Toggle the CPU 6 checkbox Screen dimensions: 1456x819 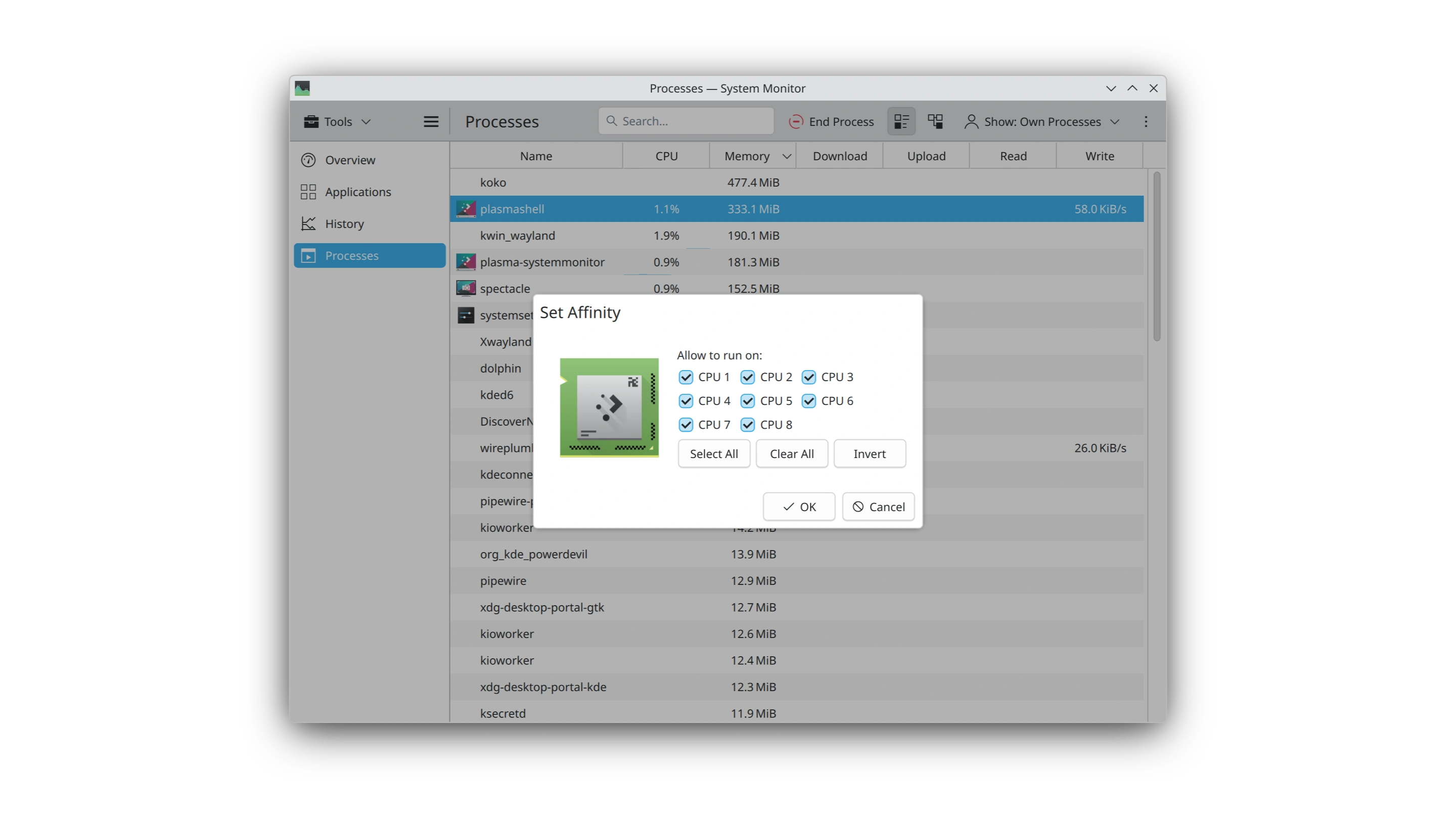809,401
